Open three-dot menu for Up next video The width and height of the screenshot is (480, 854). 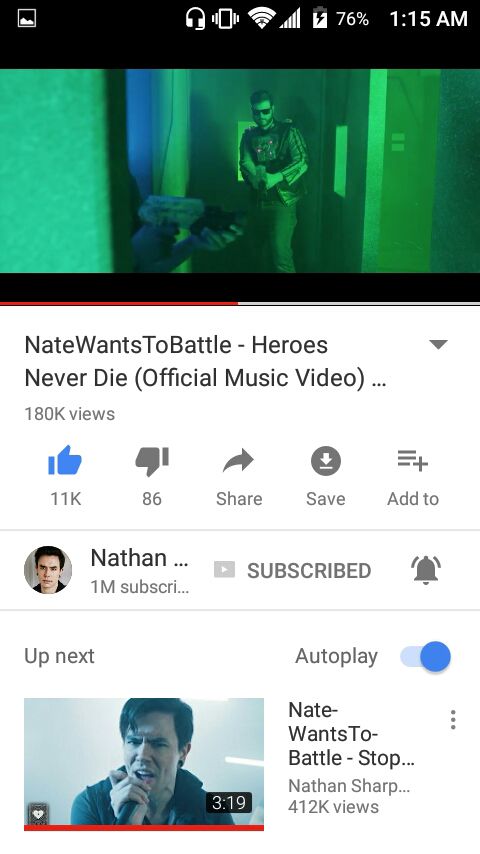[453, 719]
